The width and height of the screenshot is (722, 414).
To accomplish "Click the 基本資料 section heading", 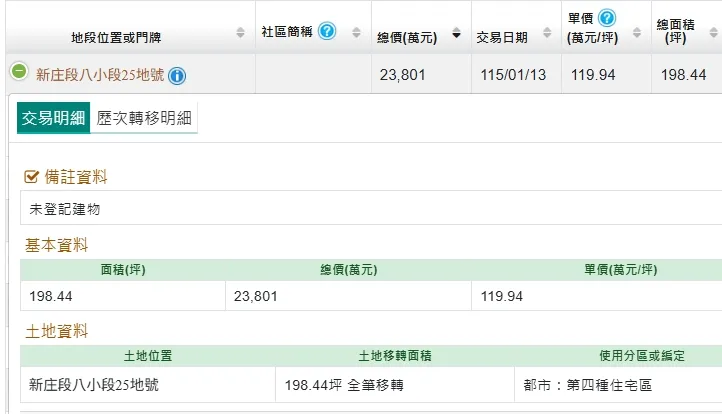I will [56, 245].
